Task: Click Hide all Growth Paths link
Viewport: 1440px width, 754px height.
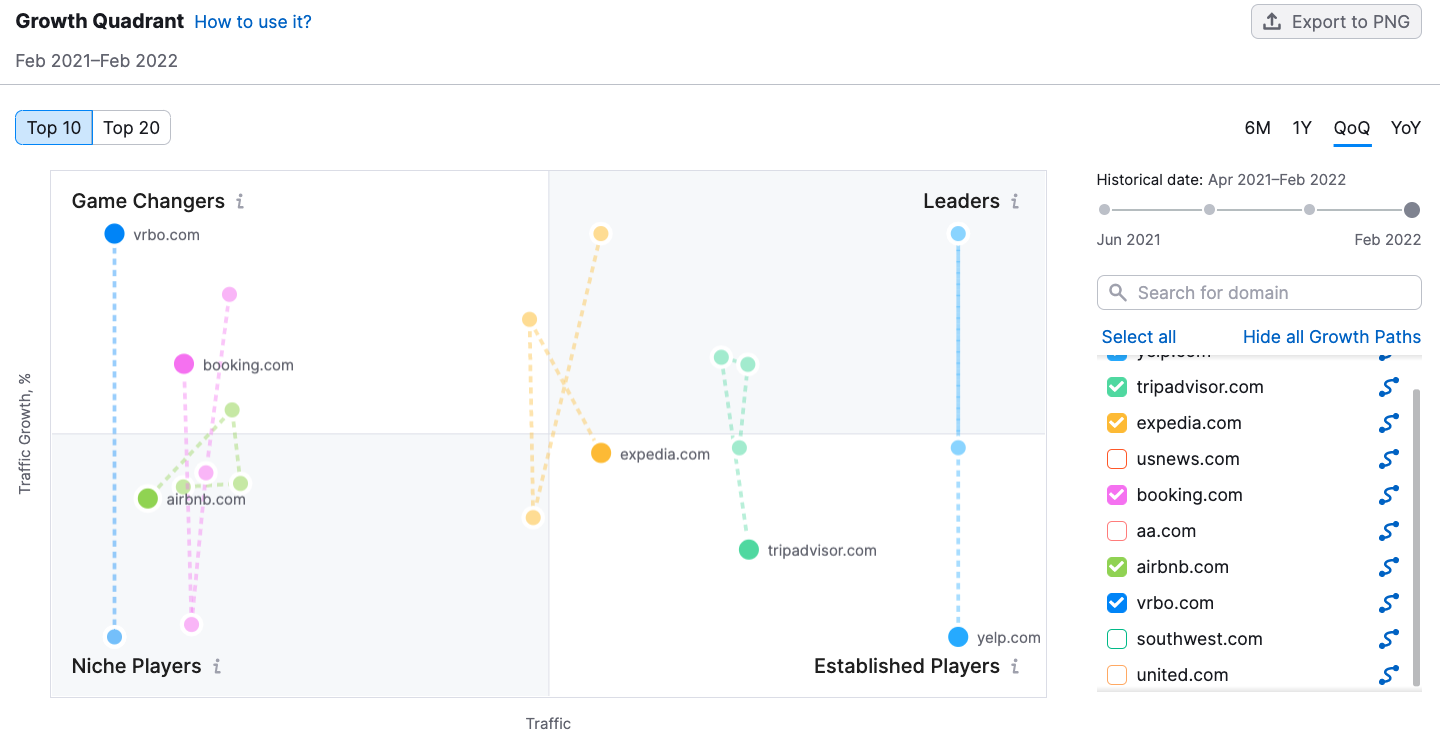Action: (1331, 337)
